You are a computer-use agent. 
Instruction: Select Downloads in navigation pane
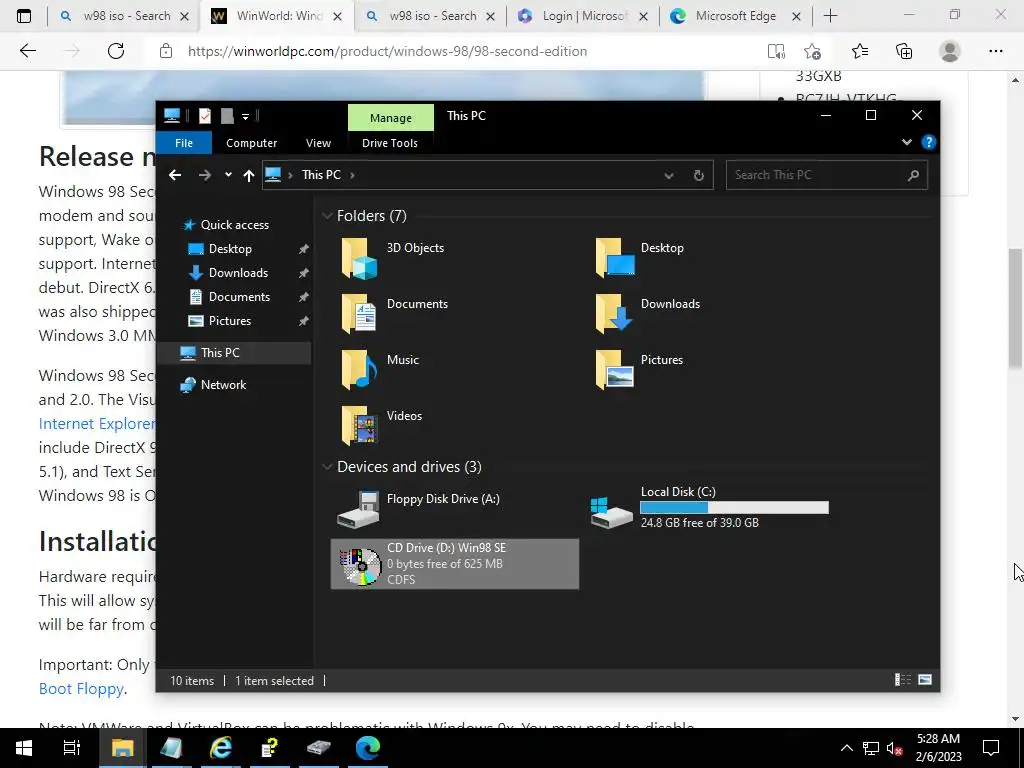[238, 273]
